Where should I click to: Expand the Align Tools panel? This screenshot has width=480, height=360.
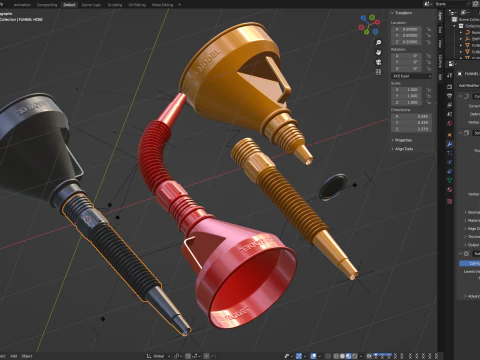pyautogui.click(x=402, y=149)
